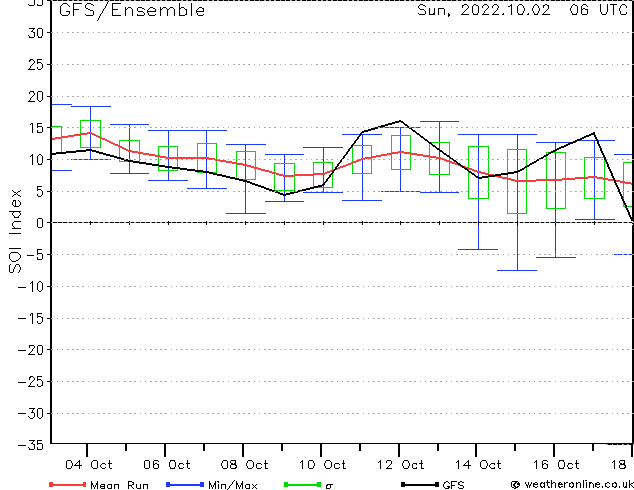Click the y-axis value '−35'
This screenshot has height=490, width=634.
[x=30, y=445]
